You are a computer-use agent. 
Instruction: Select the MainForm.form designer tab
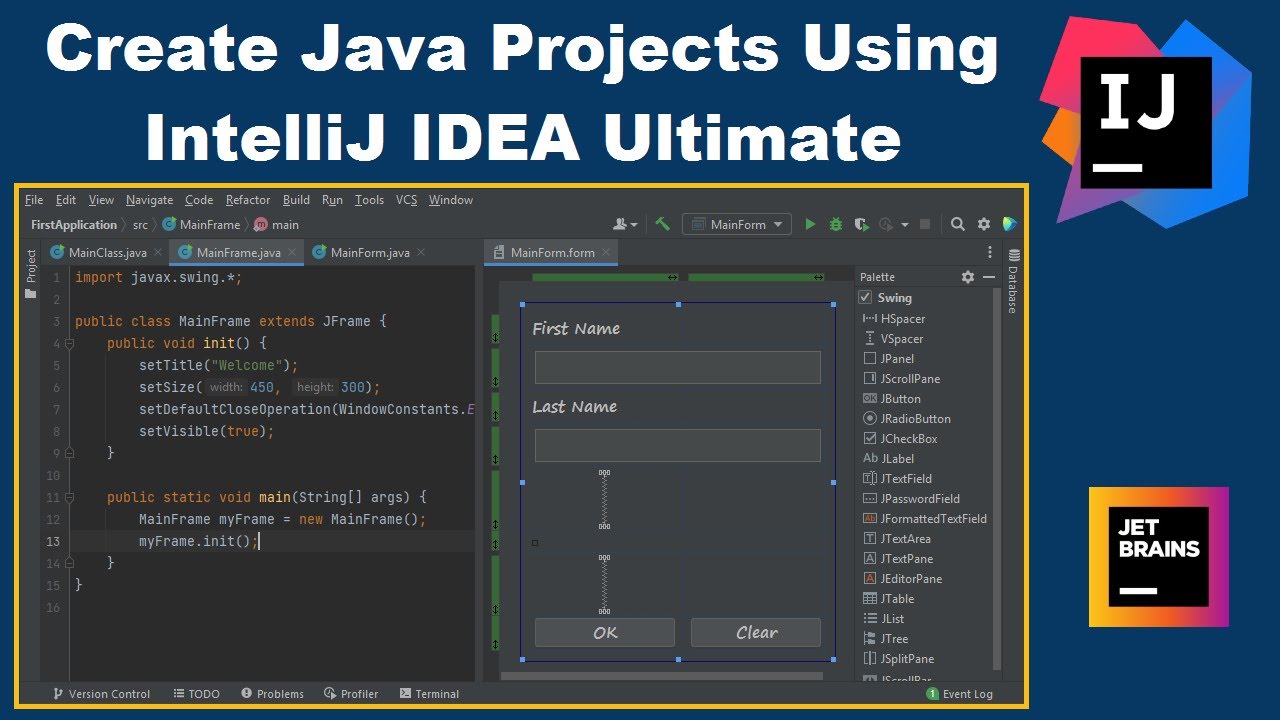(x=551, y=253)
